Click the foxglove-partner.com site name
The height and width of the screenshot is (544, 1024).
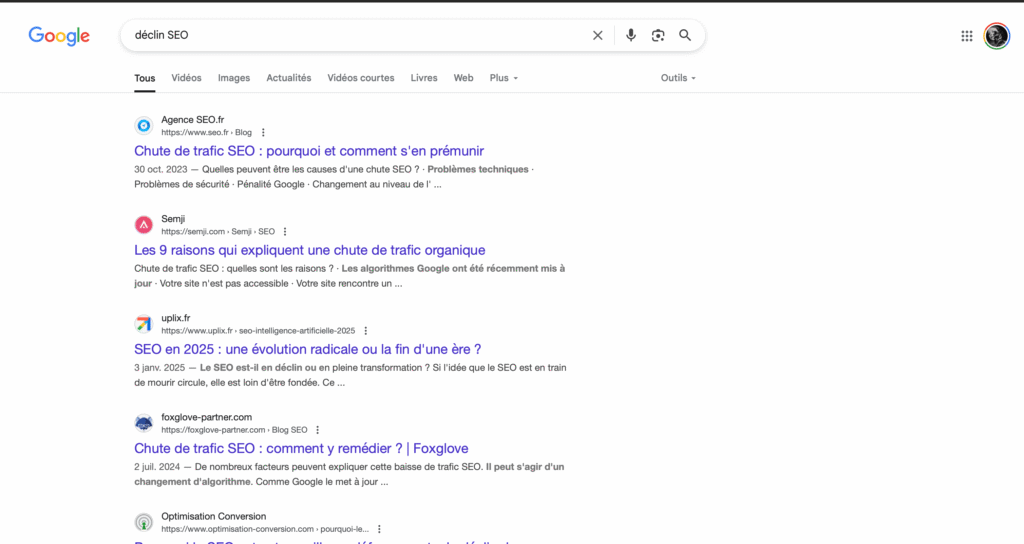206,417
